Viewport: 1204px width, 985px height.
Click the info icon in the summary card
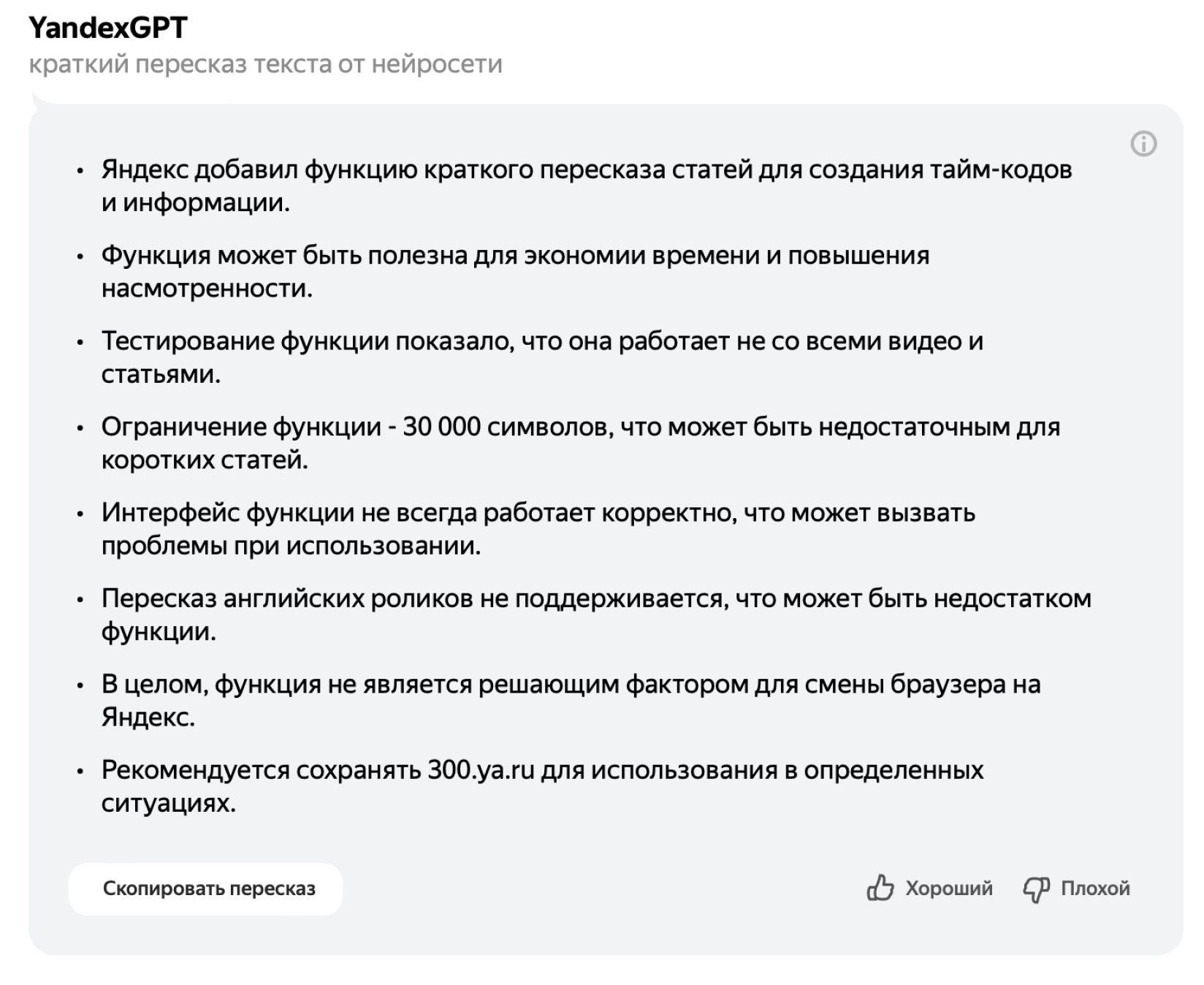[x=1143, y=144]
